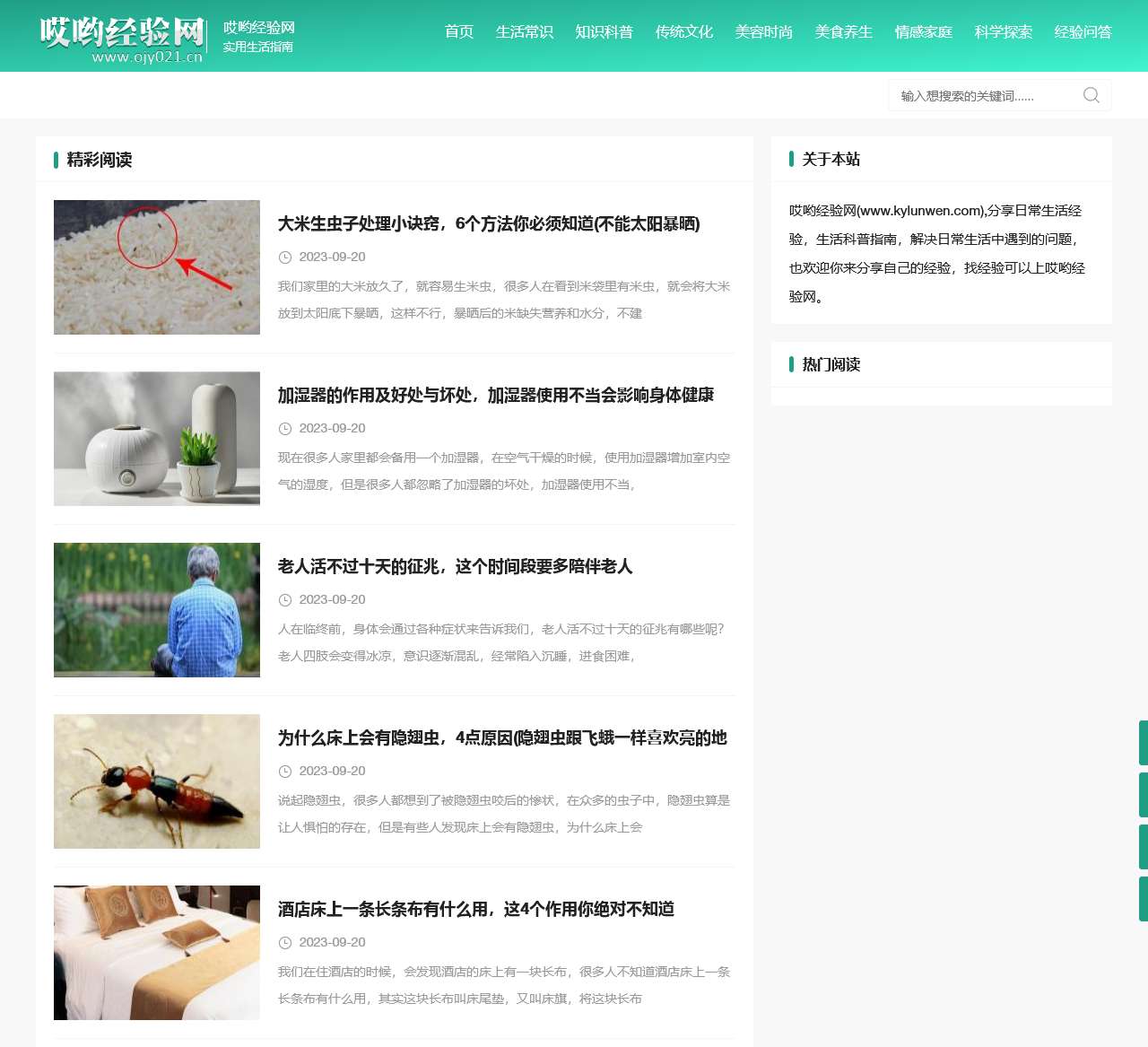Click the about text mentioning www.kylunwen.com
This screenshot has height=1047, width=1148.
click(x=937, y=253)
